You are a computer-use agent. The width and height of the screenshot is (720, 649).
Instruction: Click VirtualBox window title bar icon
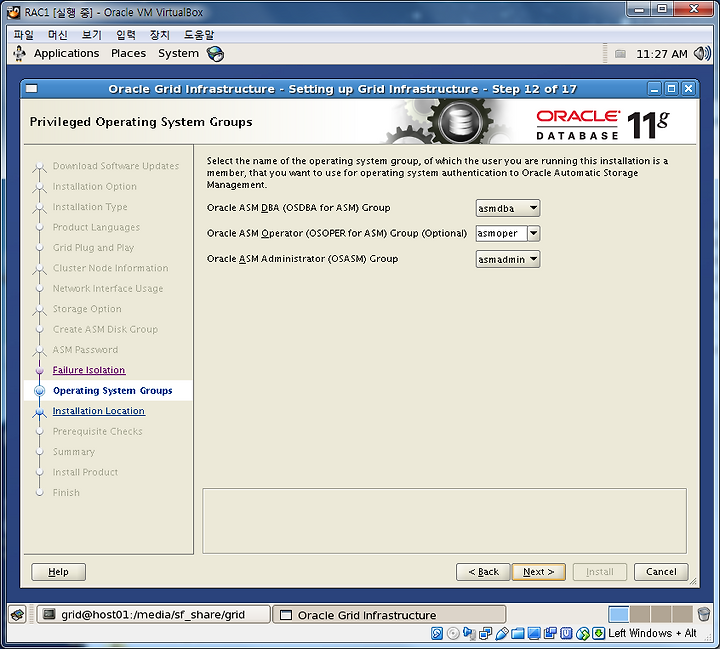tap(14, 12)
